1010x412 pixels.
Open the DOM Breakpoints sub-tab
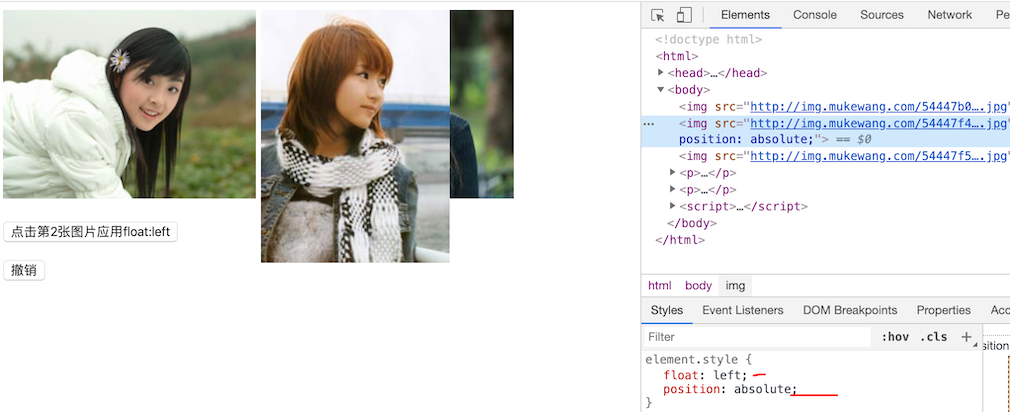(x=850, y=310)
